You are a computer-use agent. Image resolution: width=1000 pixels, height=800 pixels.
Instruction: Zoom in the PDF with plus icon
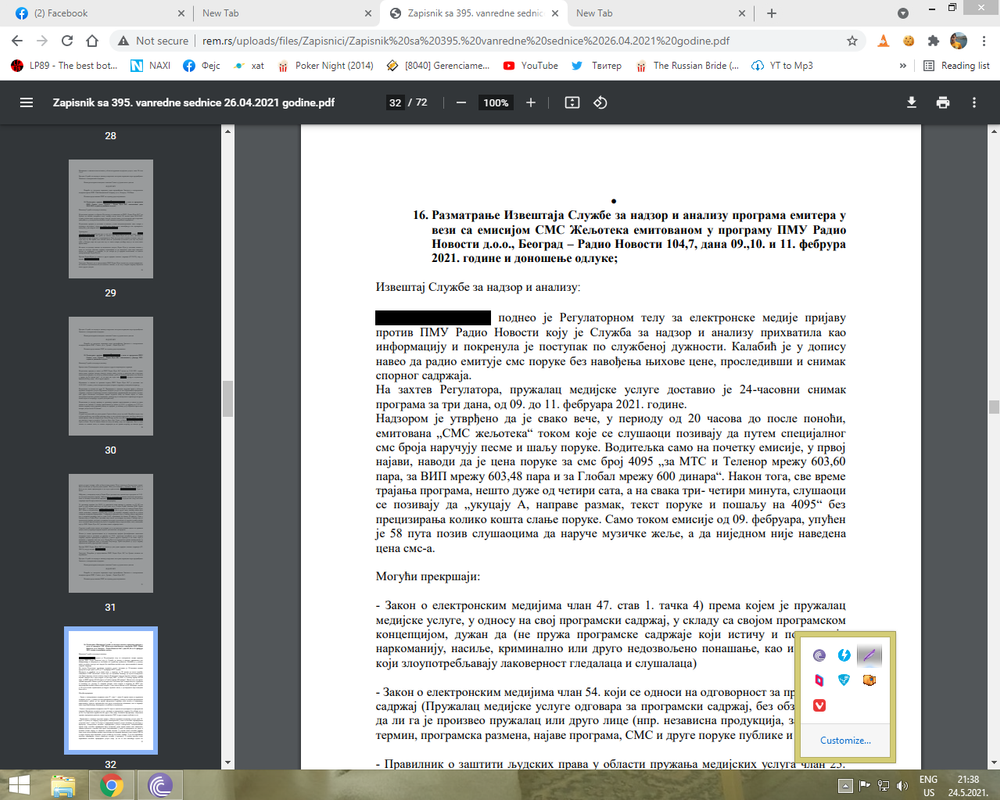(531, 103)
